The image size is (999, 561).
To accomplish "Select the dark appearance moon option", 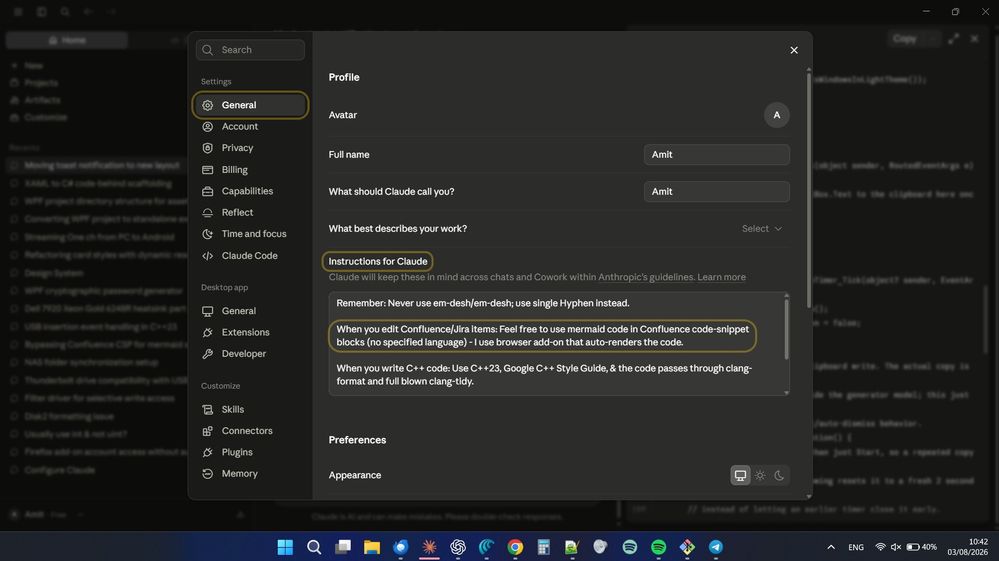I will (x=779, y=476).
